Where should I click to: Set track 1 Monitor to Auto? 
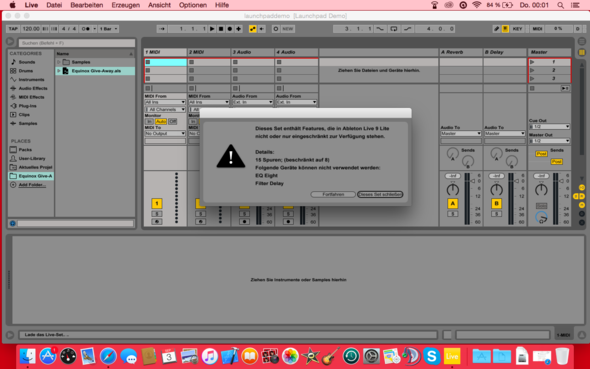pos(161,121)
